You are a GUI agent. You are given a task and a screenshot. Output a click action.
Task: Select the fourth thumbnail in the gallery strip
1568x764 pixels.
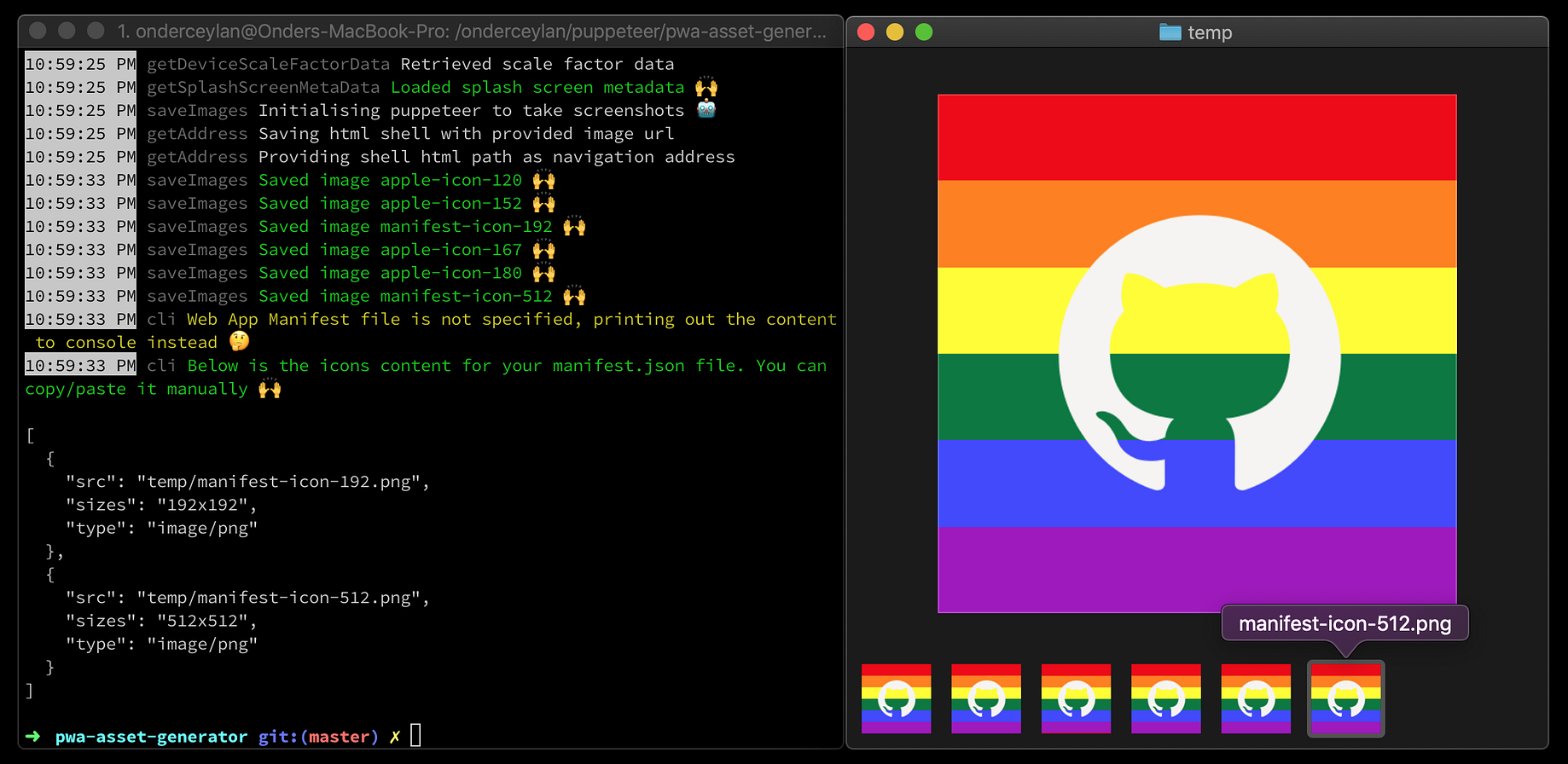(x=1166, y=698)
